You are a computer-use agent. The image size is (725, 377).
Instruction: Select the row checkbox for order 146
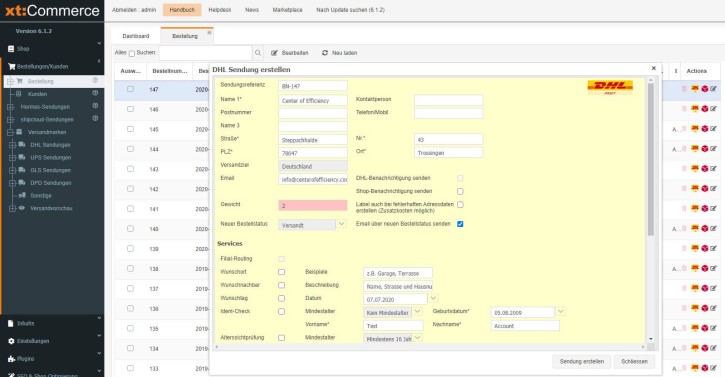pos(130,109)
